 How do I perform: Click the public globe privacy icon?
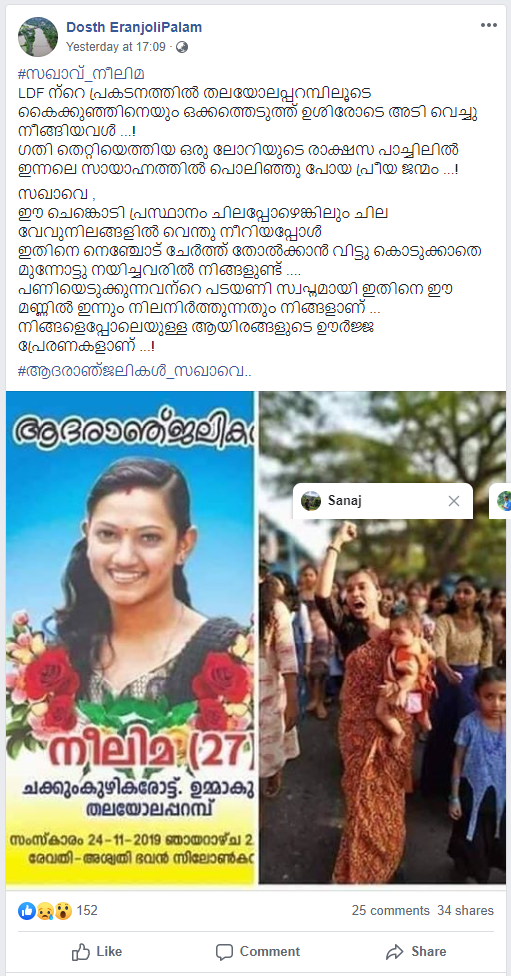182,47
